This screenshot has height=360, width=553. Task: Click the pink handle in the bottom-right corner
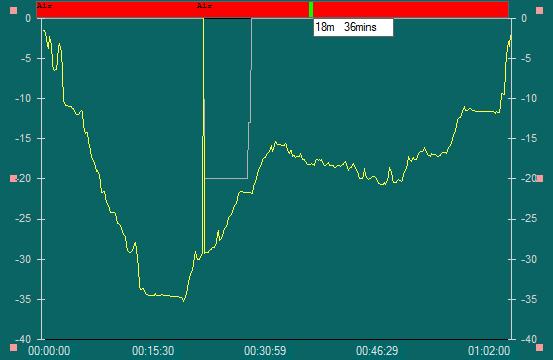[x=540, y=348]
